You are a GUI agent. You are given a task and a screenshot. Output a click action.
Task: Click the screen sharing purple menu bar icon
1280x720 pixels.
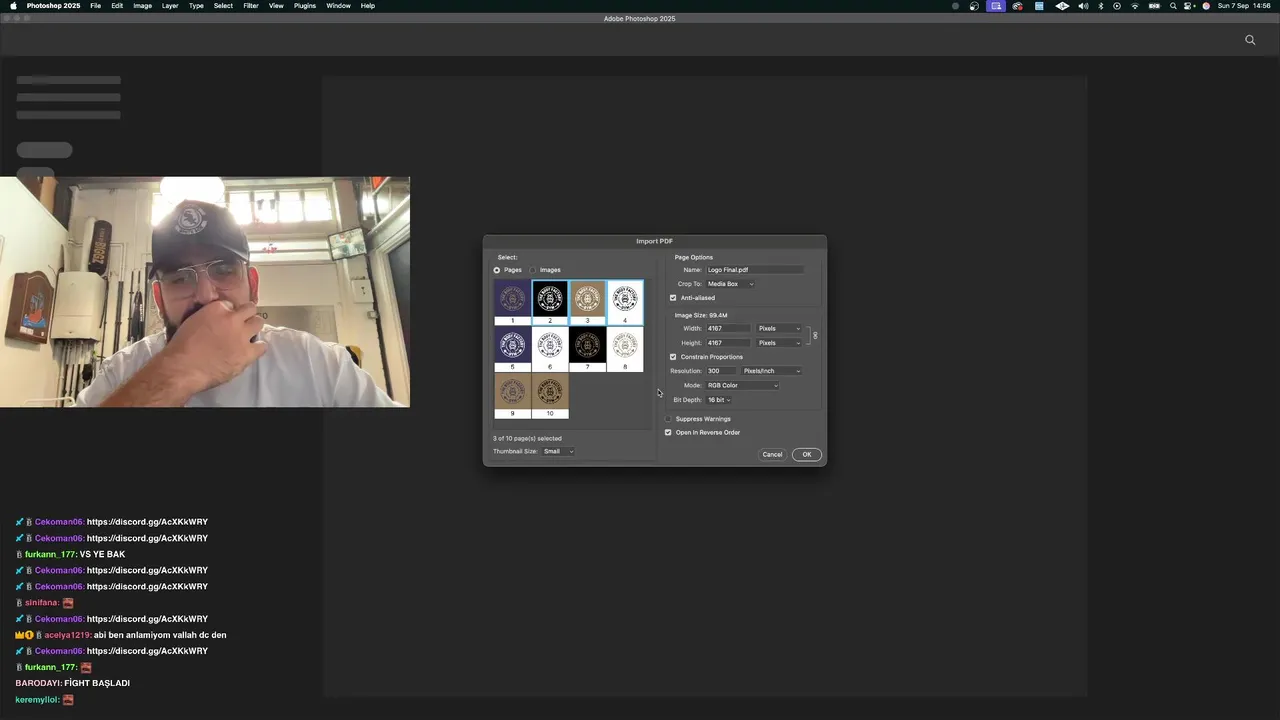click(996, 6)
